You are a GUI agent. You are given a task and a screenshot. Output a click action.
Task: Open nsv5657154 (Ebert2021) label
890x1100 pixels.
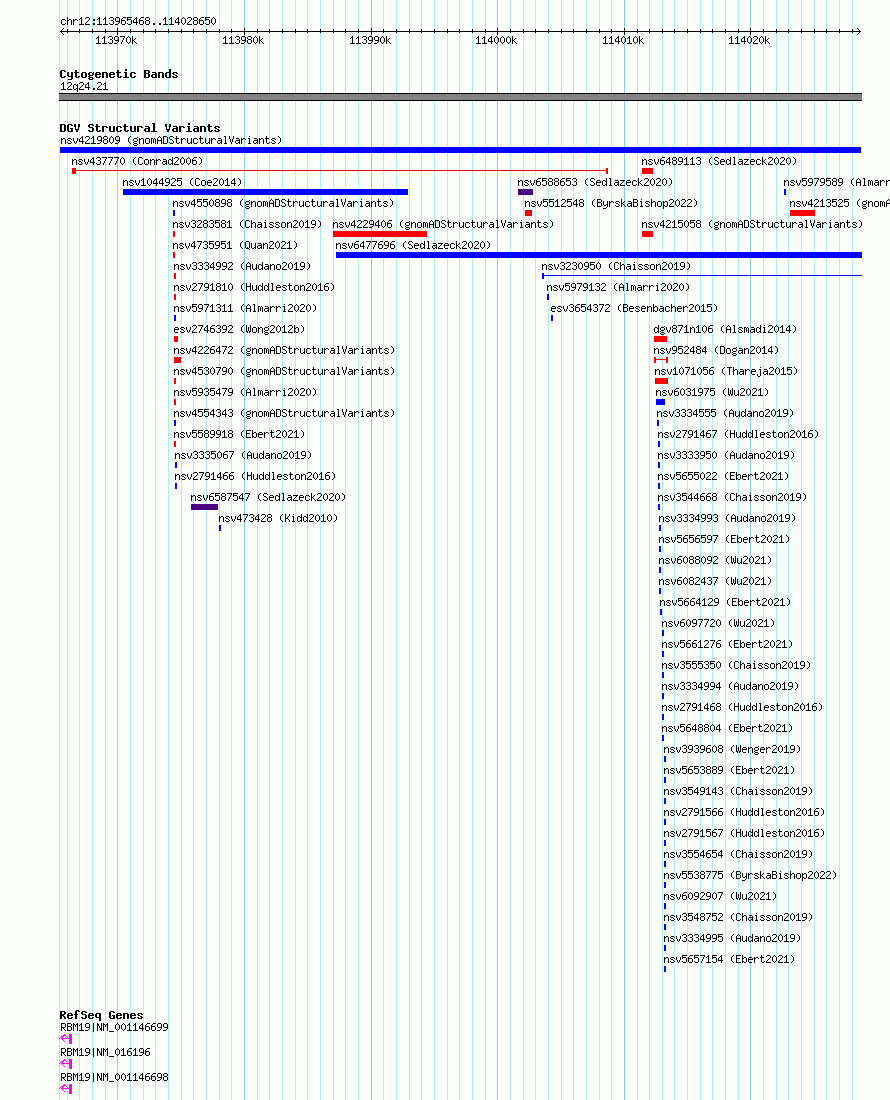(729, 960)
